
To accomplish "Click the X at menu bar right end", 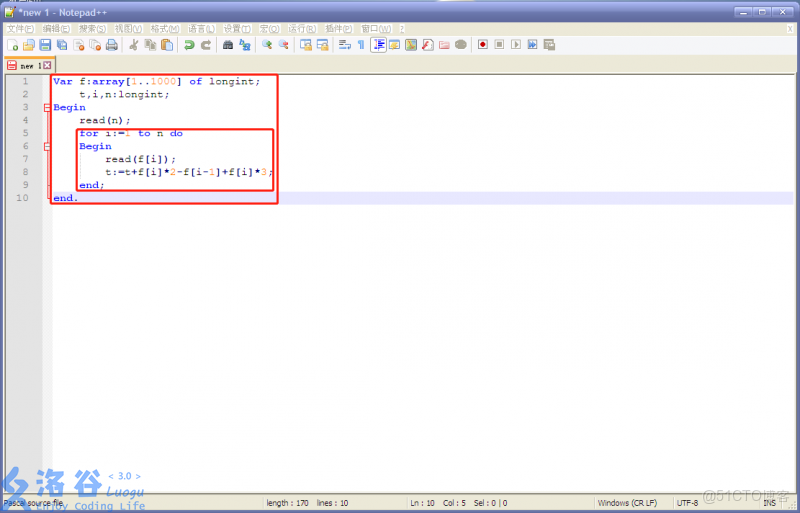I will click(790, 29).
